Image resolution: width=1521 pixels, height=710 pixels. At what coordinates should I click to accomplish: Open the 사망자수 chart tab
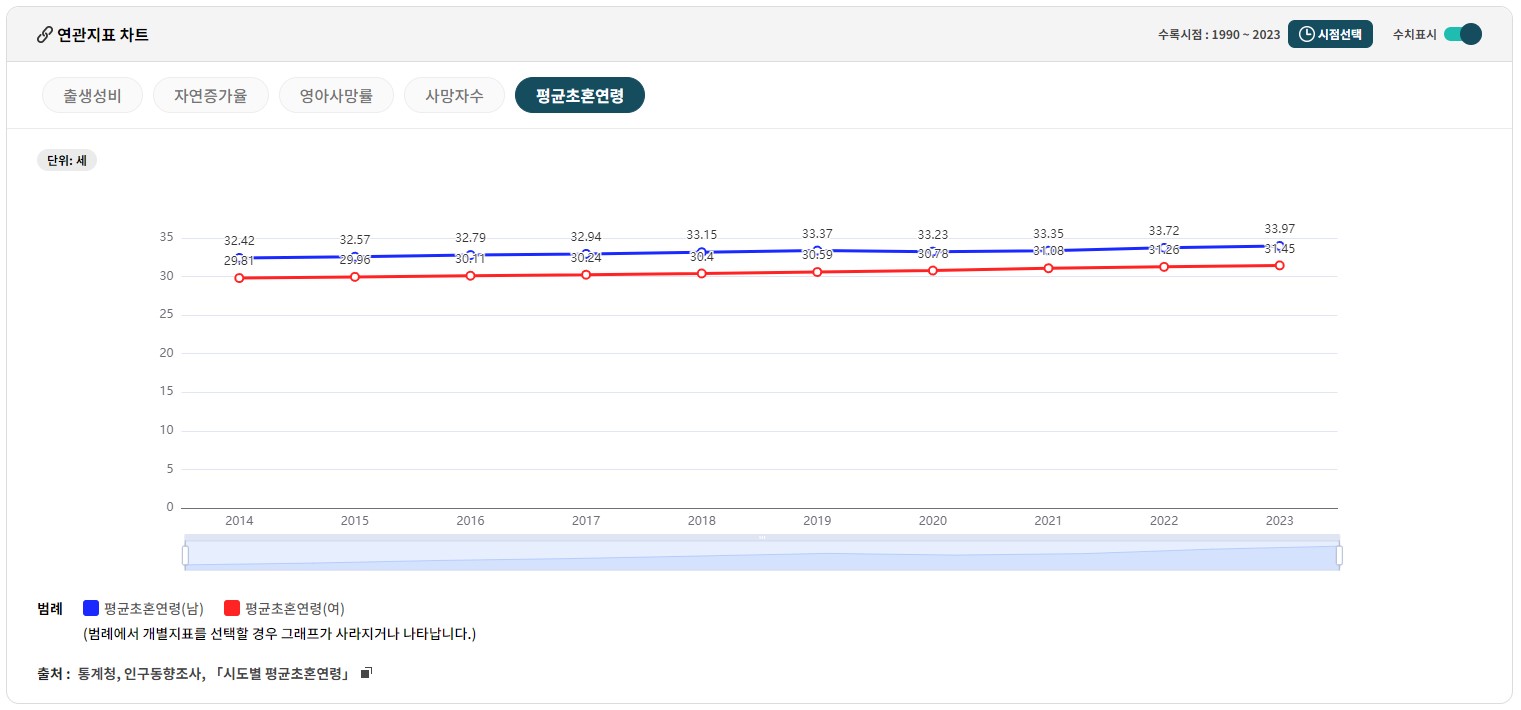[454, 95]
